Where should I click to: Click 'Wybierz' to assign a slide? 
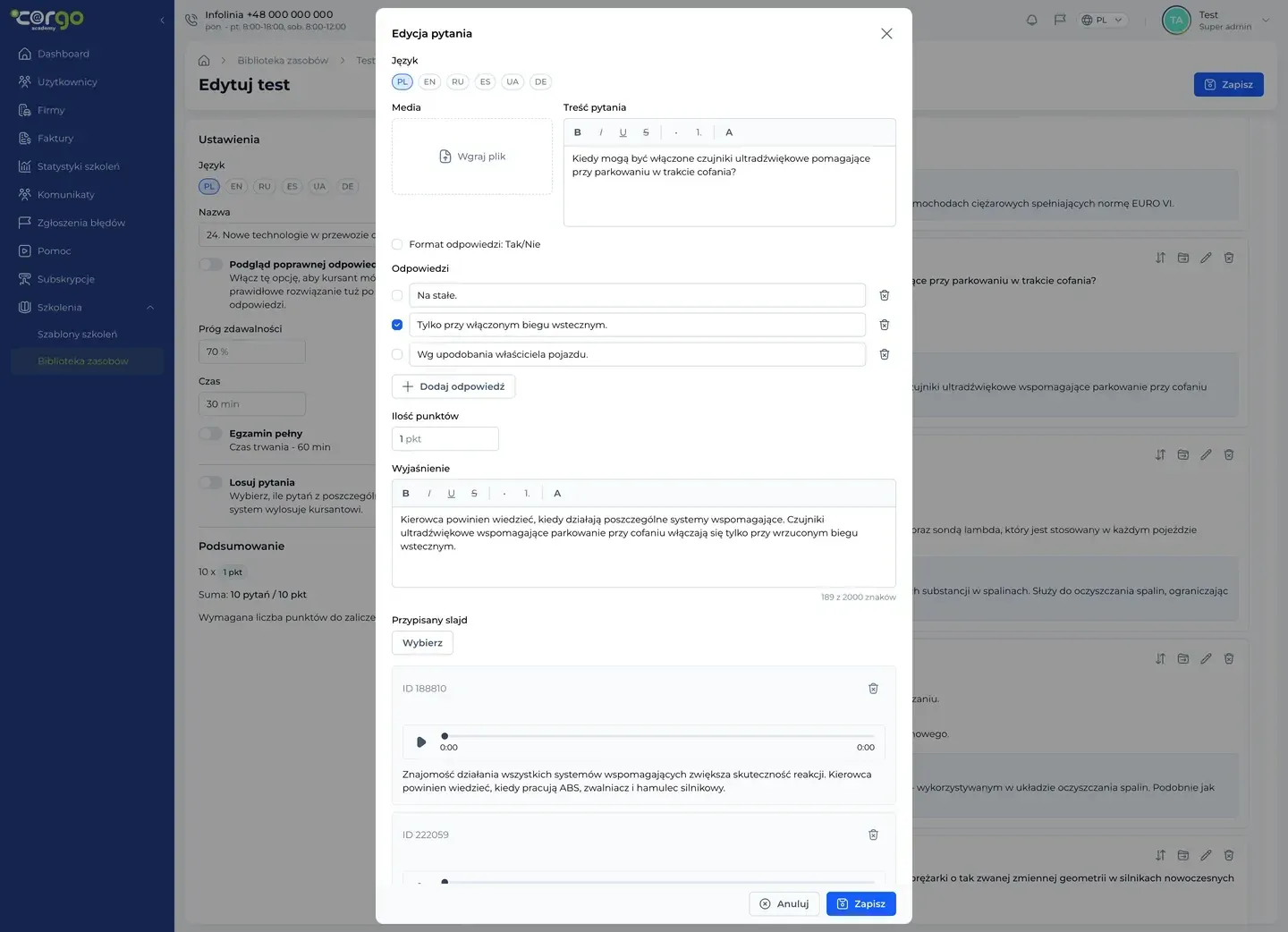pyautogui.click(x=422, y=643)
